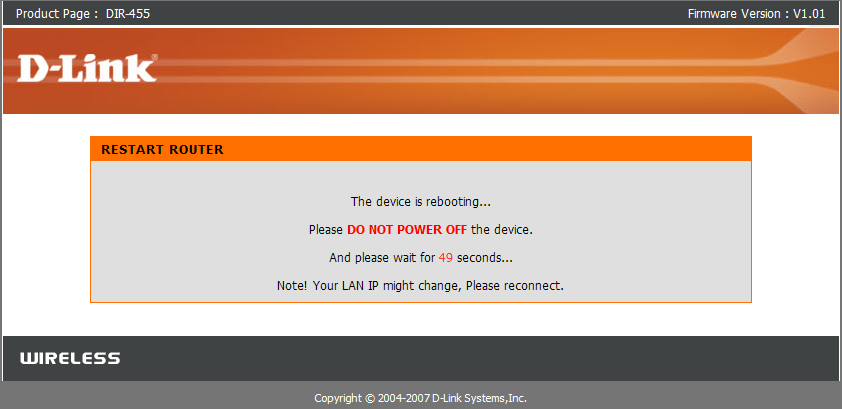Open the DIR-455 product page link

128,14
